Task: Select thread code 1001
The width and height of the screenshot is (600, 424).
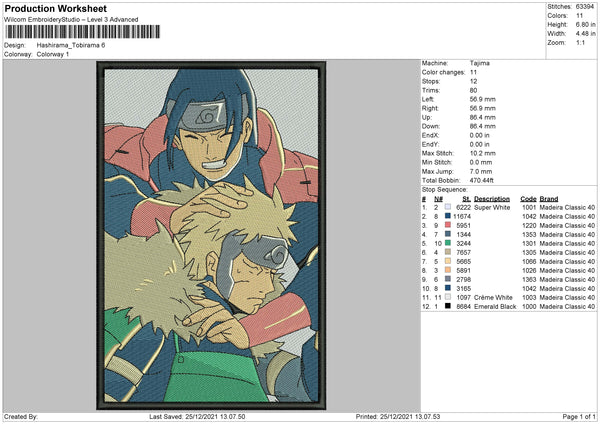Action: click(529, 207)
